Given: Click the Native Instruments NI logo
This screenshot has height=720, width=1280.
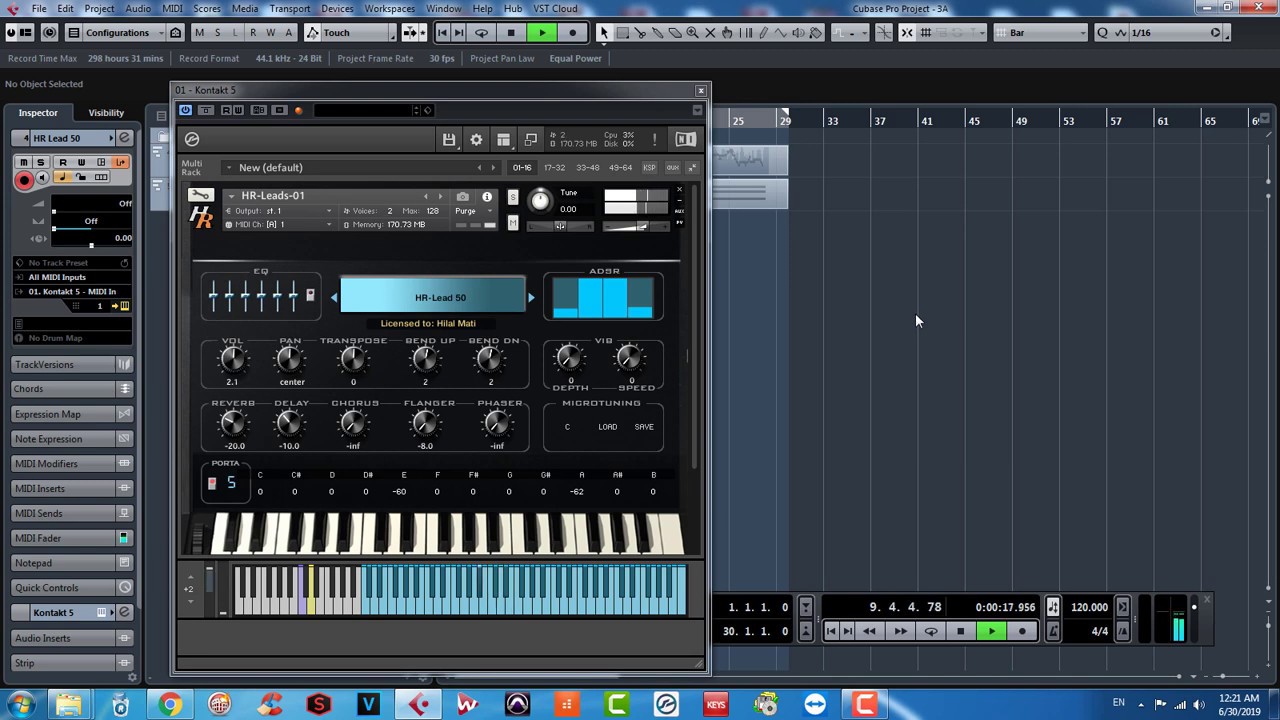Looking at the screenshot, I should 685,140.
